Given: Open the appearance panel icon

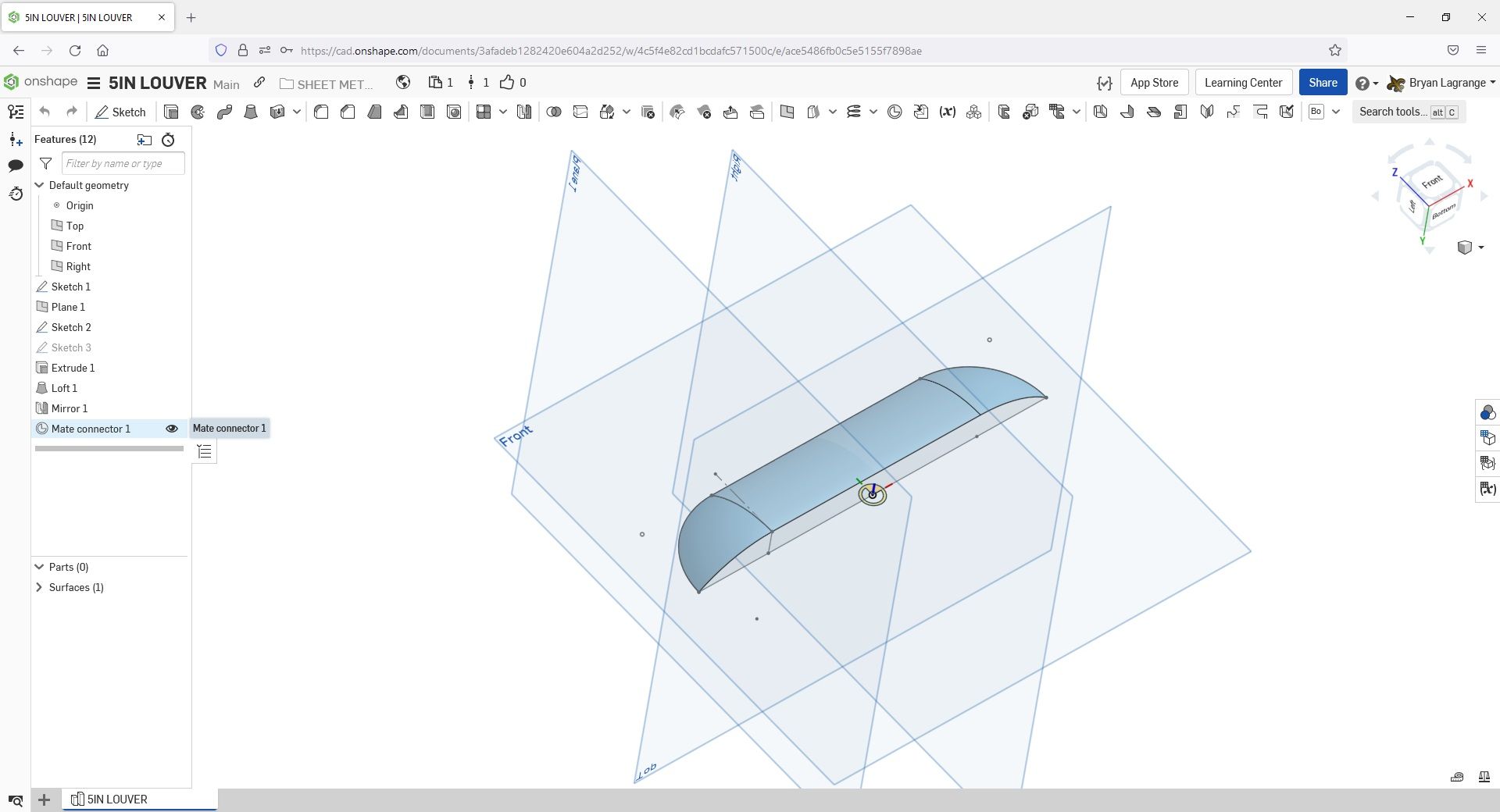Looking at the screenshot, I should pos(1487,412).
